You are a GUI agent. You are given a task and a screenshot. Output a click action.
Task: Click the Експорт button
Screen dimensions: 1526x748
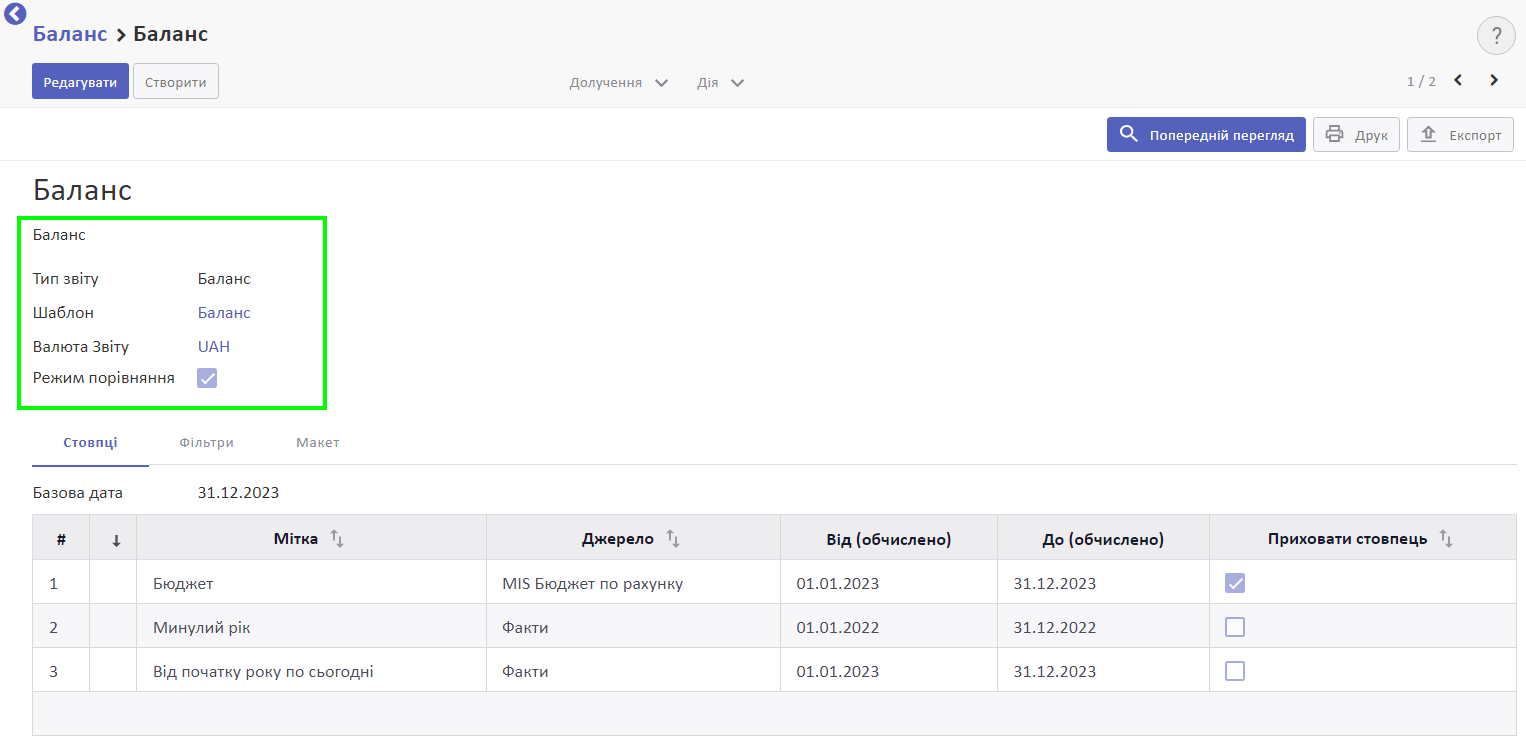[x=1460, y=135]
